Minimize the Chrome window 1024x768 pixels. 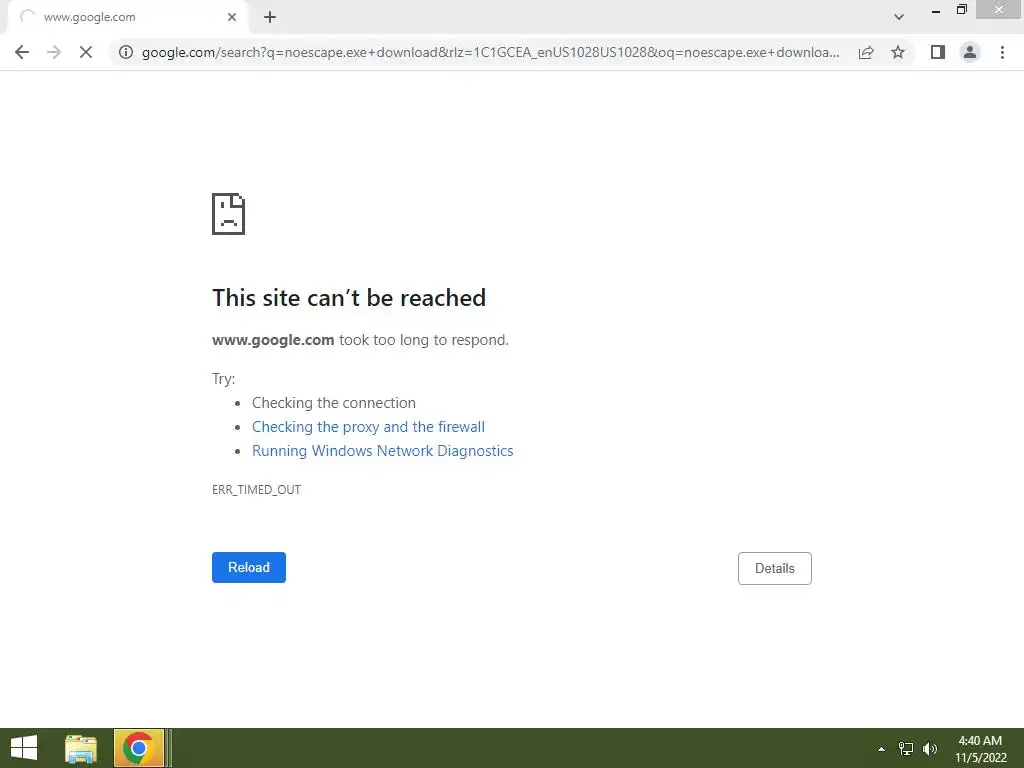(x=936, y=11)
